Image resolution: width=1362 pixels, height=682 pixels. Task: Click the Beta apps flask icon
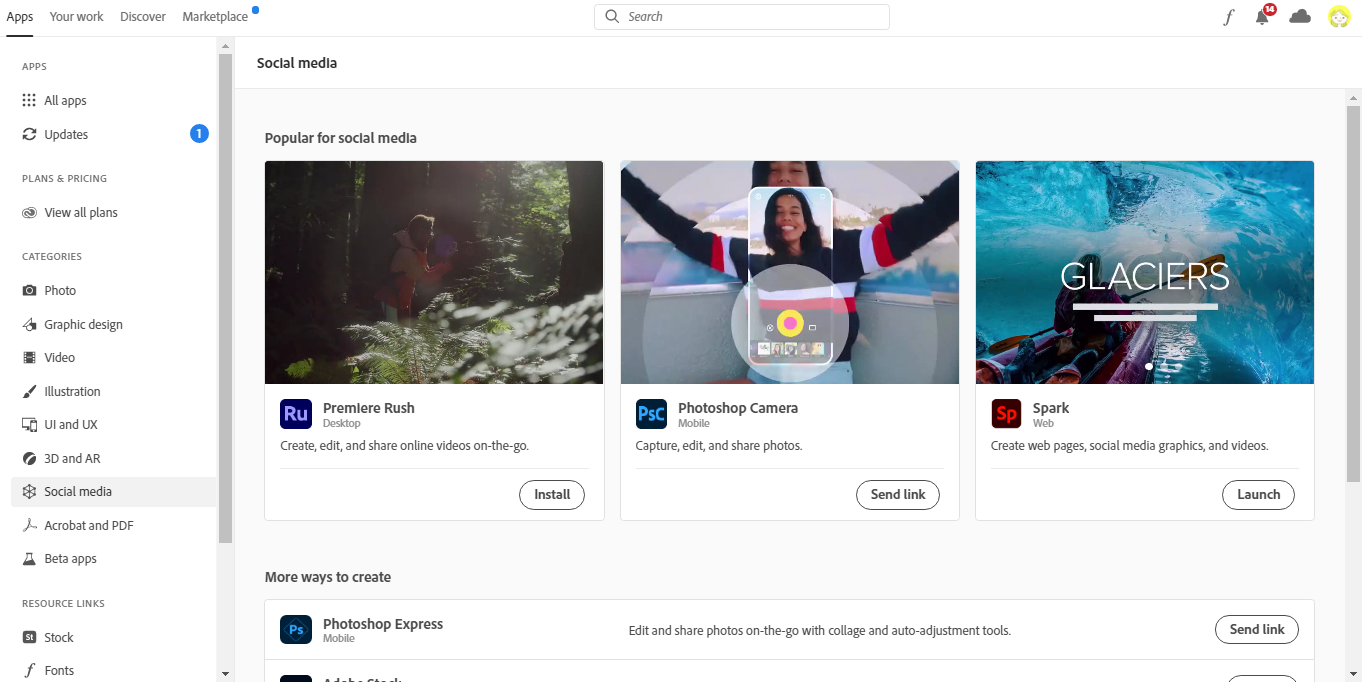(29, 558)
